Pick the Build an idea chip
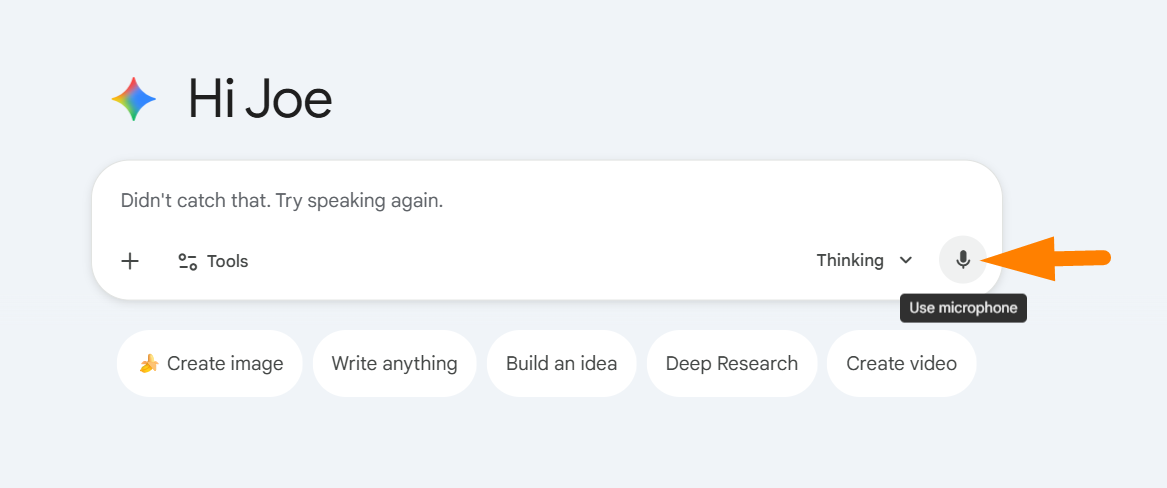Viewport: 1167px width, 488px height. 561,364
